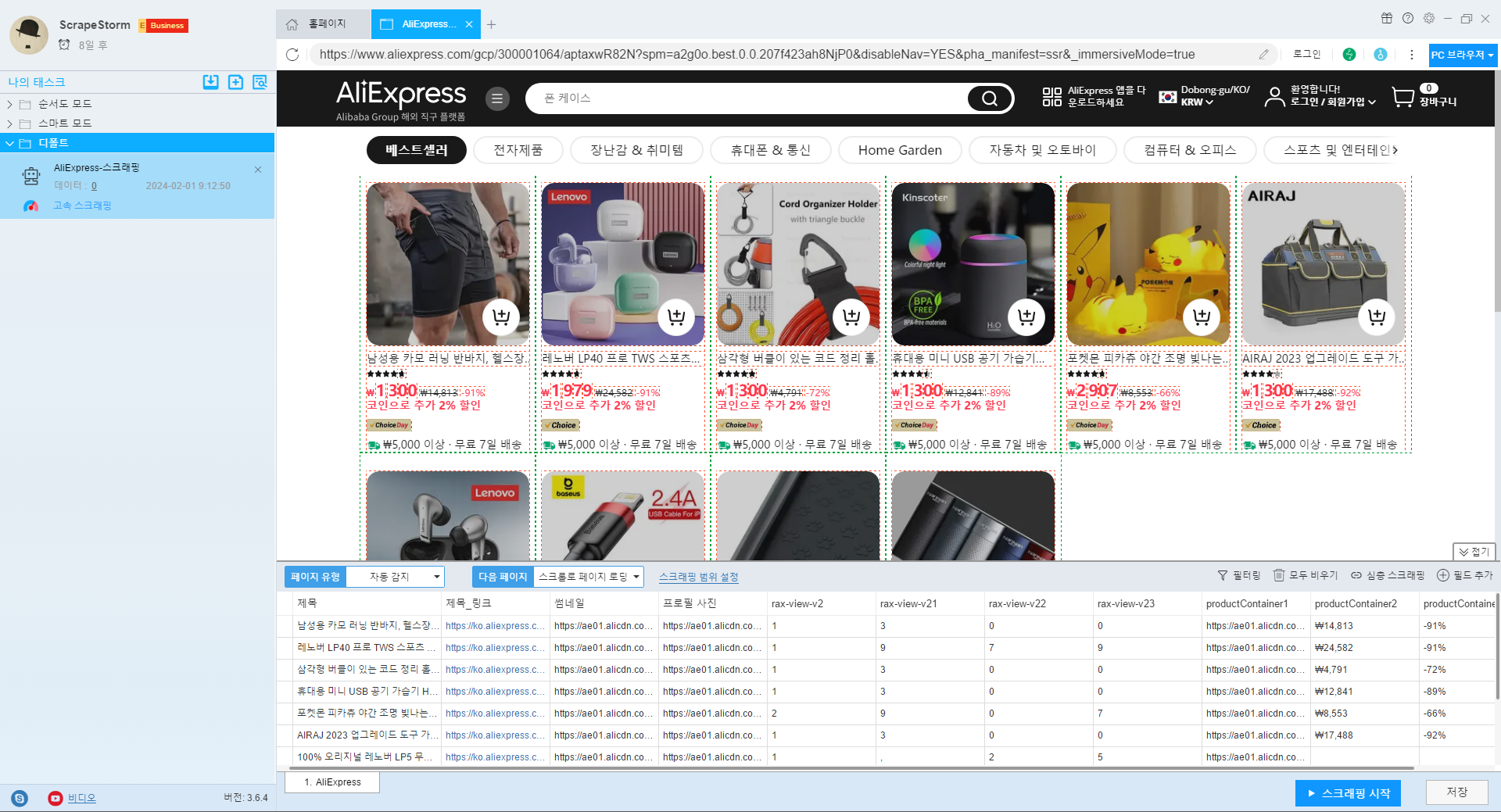Image resolution: width=1501 pixels, height=812 pixels.
Task: Open the PC 브라우저 dropdown
Action: [x=1463, y=55]
